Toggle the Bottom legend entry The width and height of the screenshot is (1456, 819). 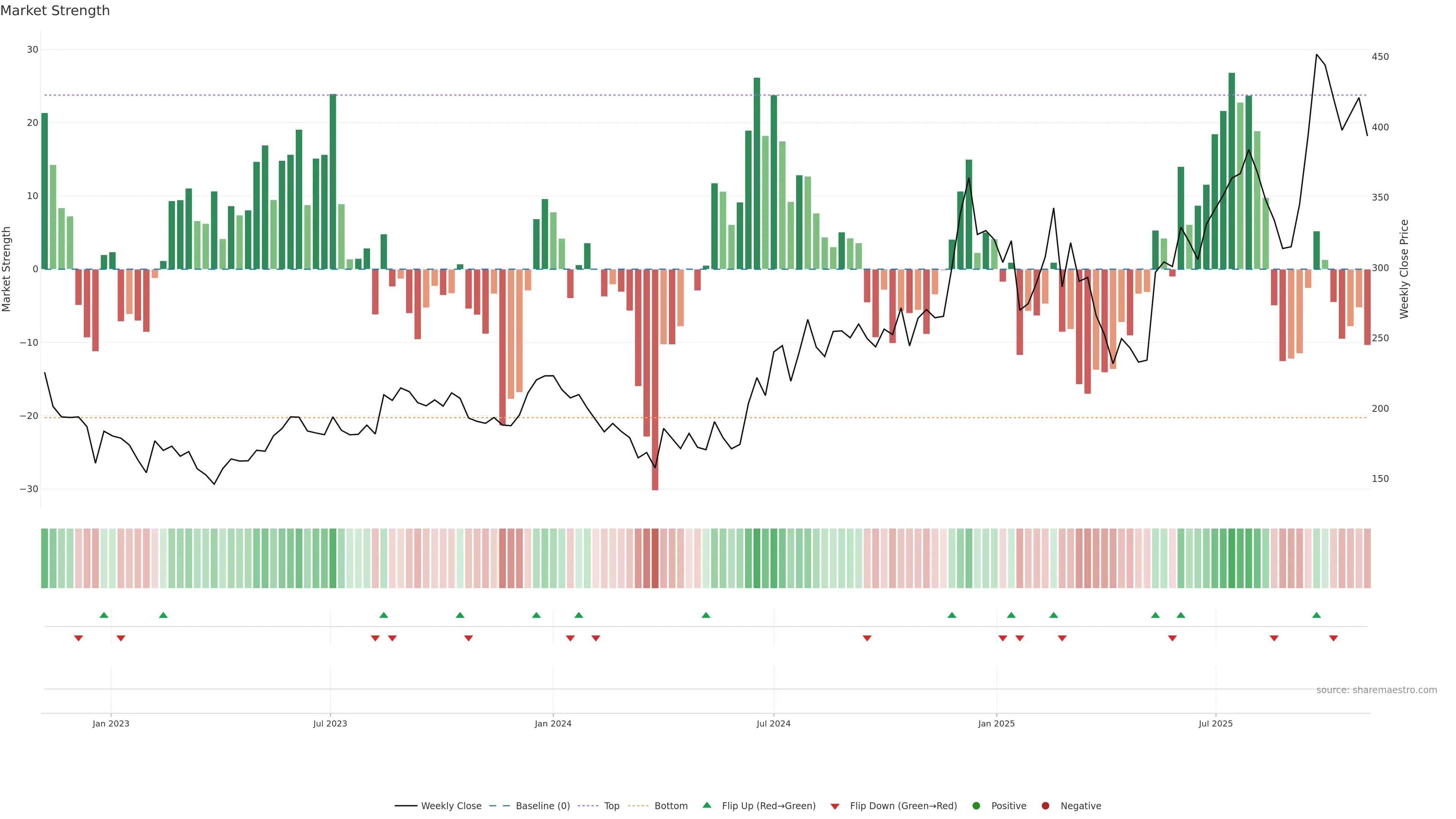pos(671,805)
